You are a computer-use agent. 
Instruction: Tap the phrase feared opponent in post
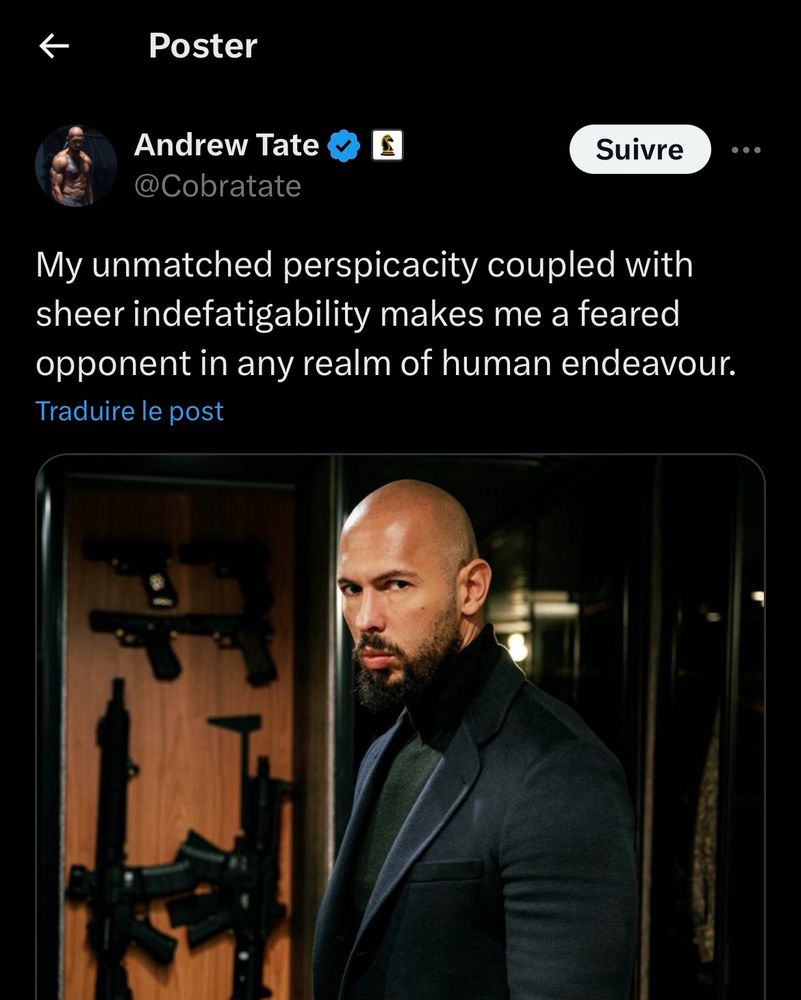point(358,339)
